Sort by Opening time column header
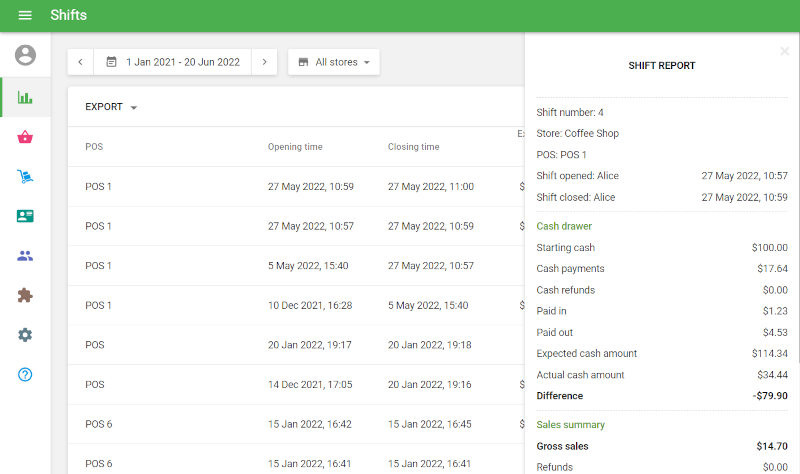The height and width of the screenshot is (474, 800). tap(295, 147)
